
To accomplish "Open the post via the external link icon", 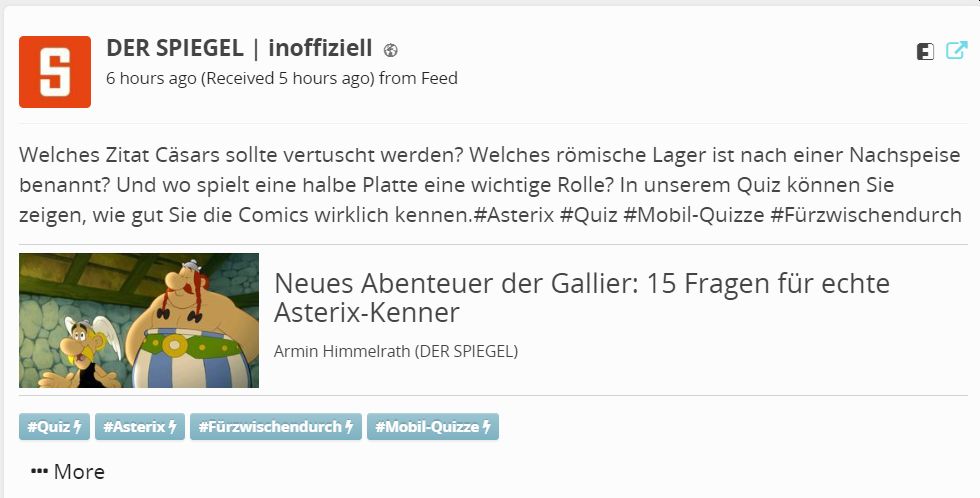I will click(x=956, y=50).
